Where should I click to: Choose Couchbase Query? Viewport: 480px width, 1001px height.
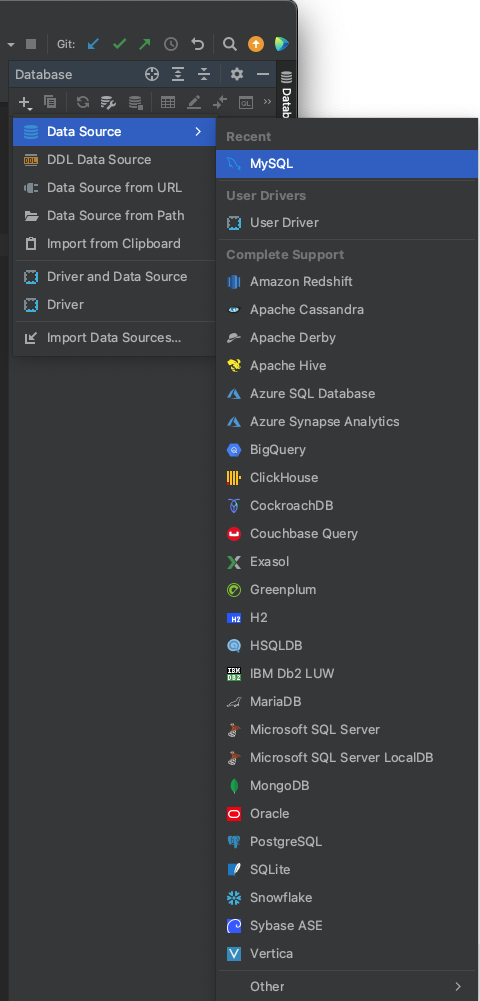click(347, 534)
